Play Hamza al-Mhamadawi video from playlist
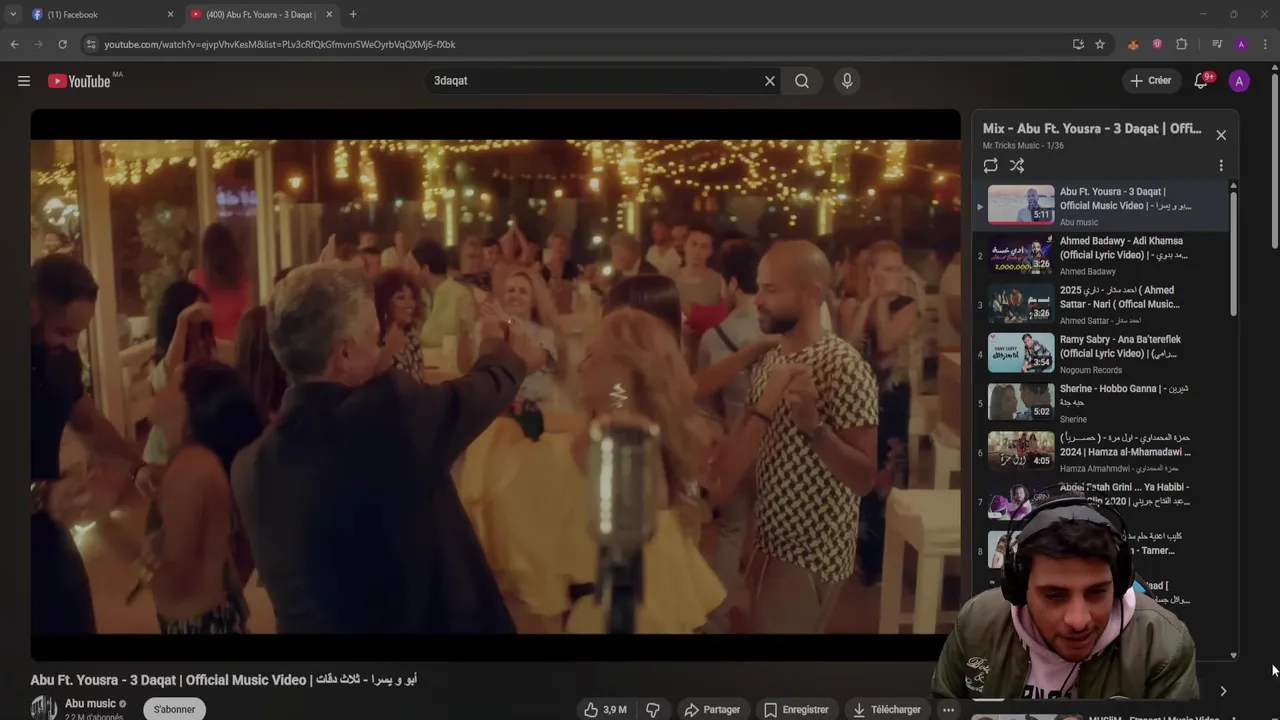This screenshot has height=720, width=1280. click(1100, 451)
